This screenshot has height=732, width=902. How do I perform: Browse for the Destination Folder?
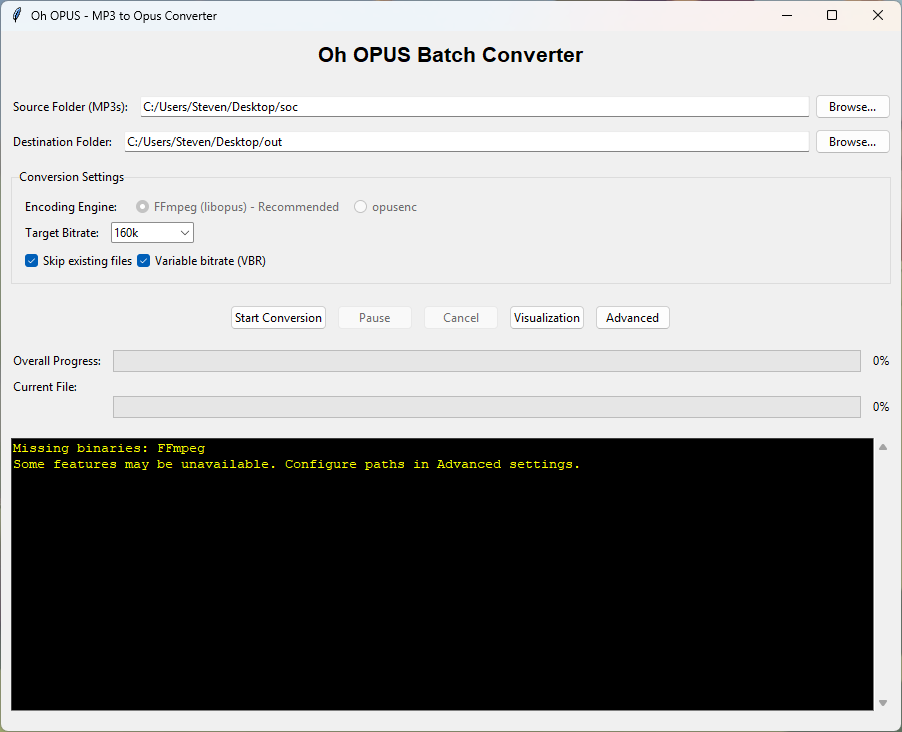click(852, 142)
